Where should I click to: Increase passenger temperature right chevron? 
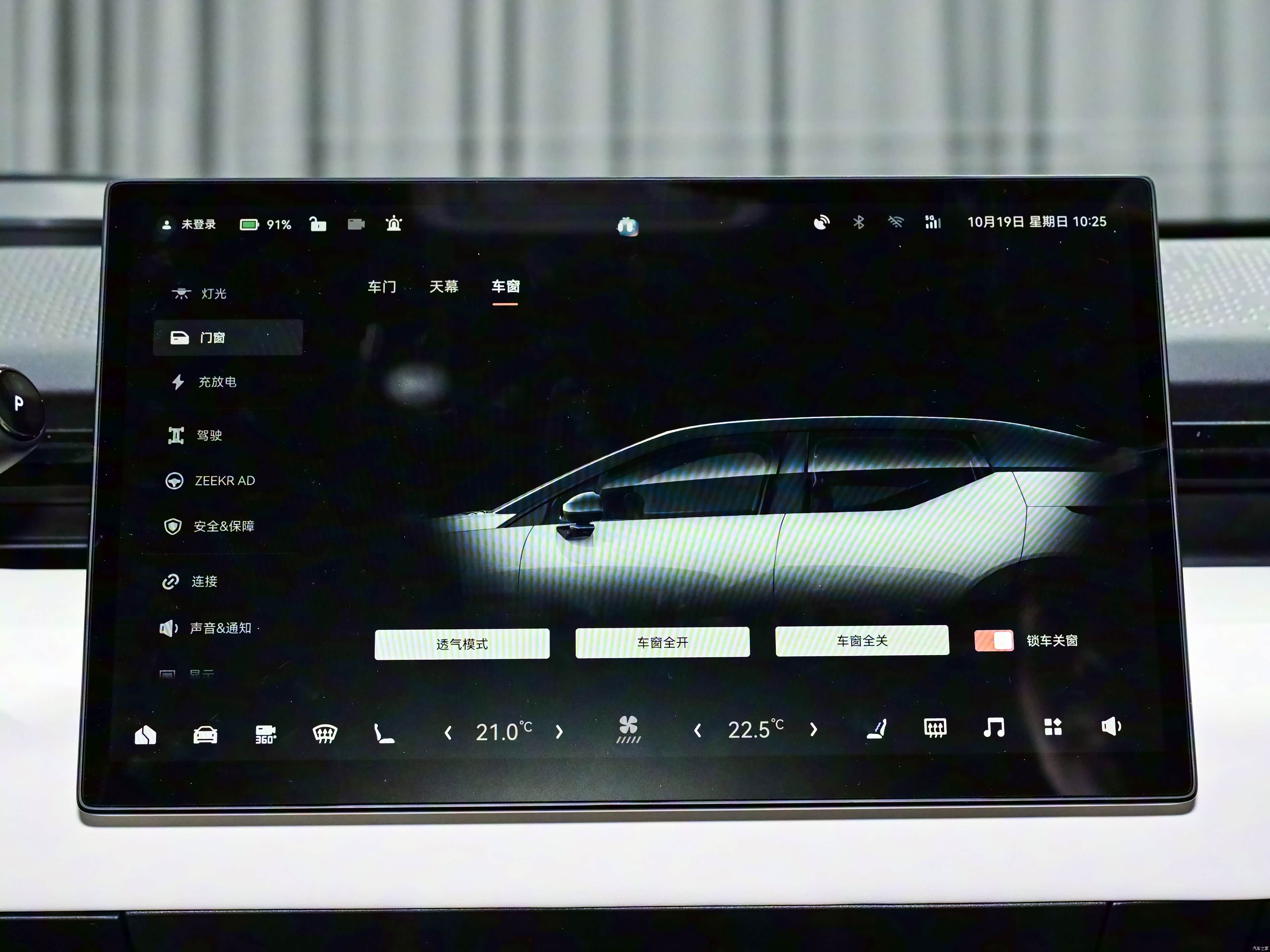coord(814,729)
